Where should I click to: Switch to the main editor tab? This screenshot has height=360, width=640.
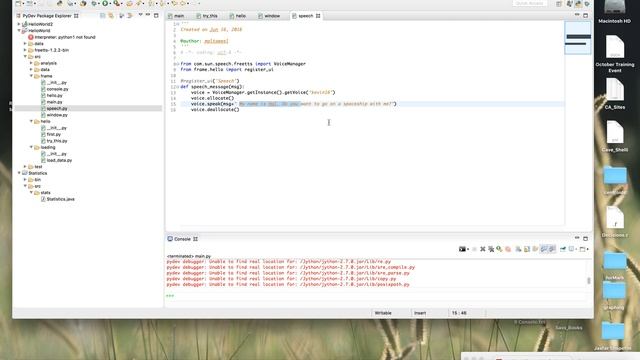pos(176,16)
